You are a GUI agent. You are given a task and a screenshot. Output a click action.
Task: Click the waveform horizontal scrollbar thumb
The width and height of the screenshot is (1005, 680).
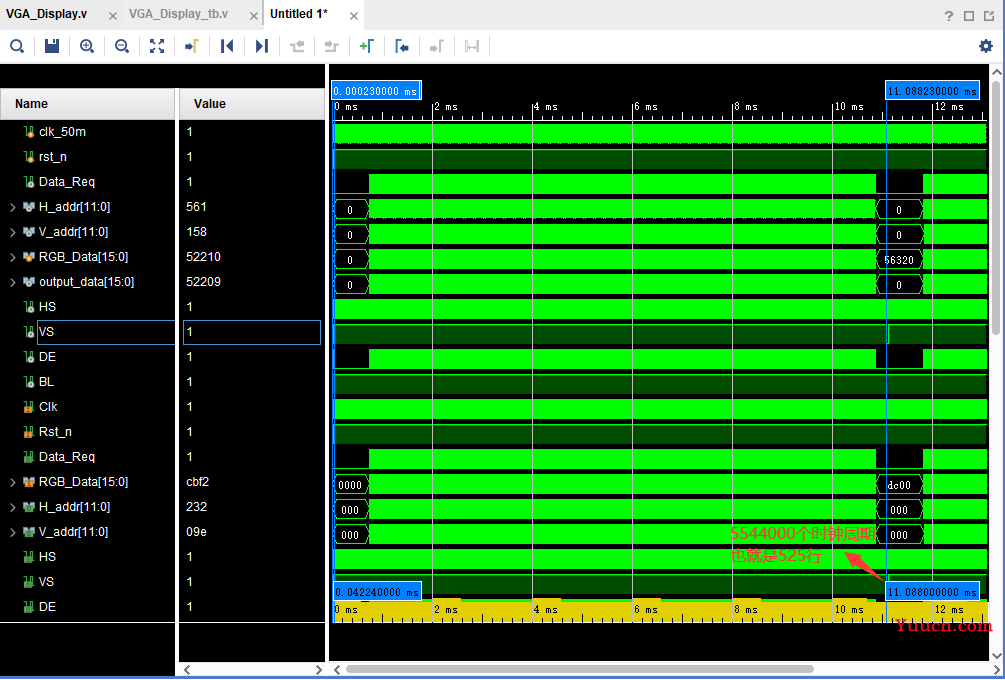click(579, 670)
